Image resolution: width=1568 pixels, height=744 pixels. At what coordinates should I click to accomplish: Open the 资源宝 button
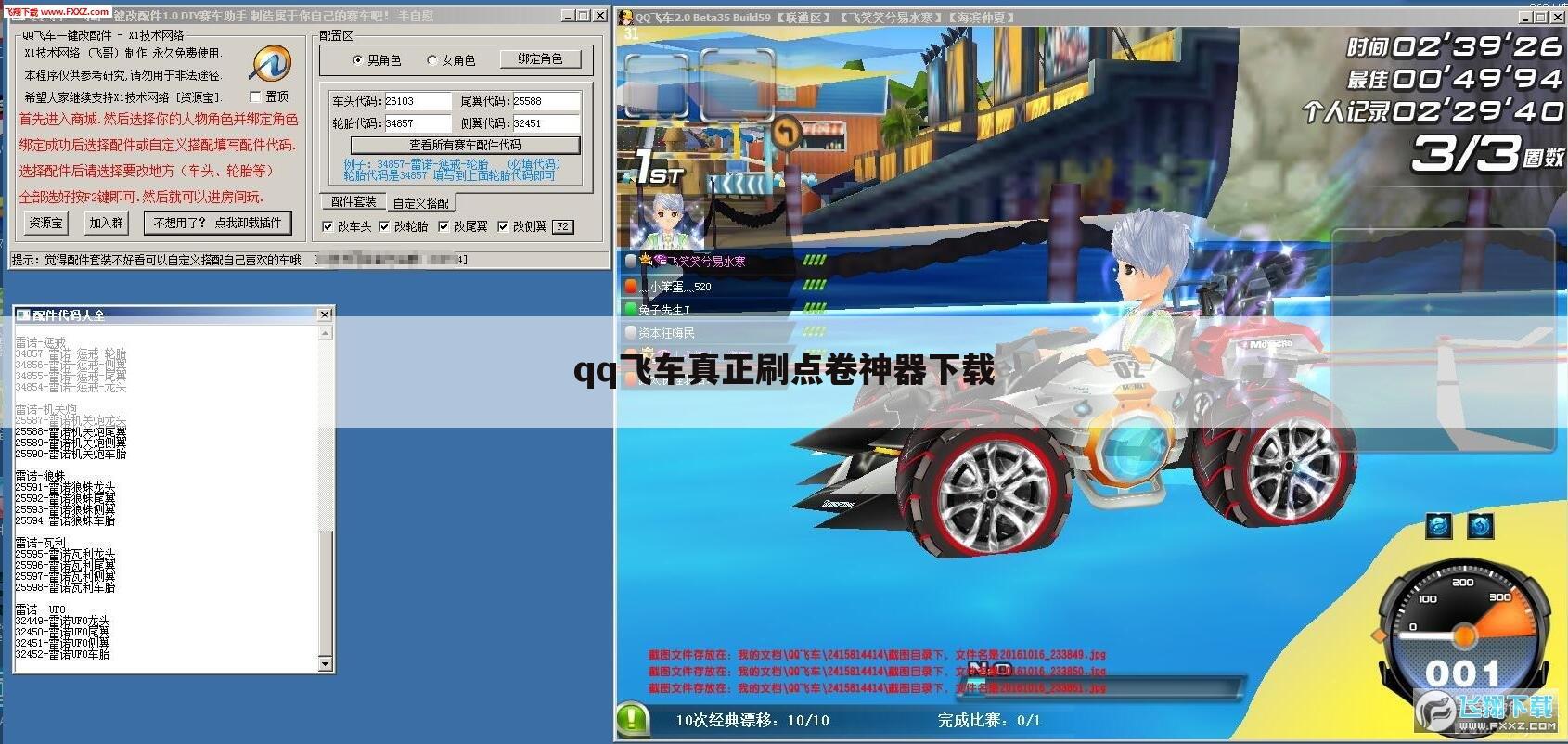[x=45, y=223]
